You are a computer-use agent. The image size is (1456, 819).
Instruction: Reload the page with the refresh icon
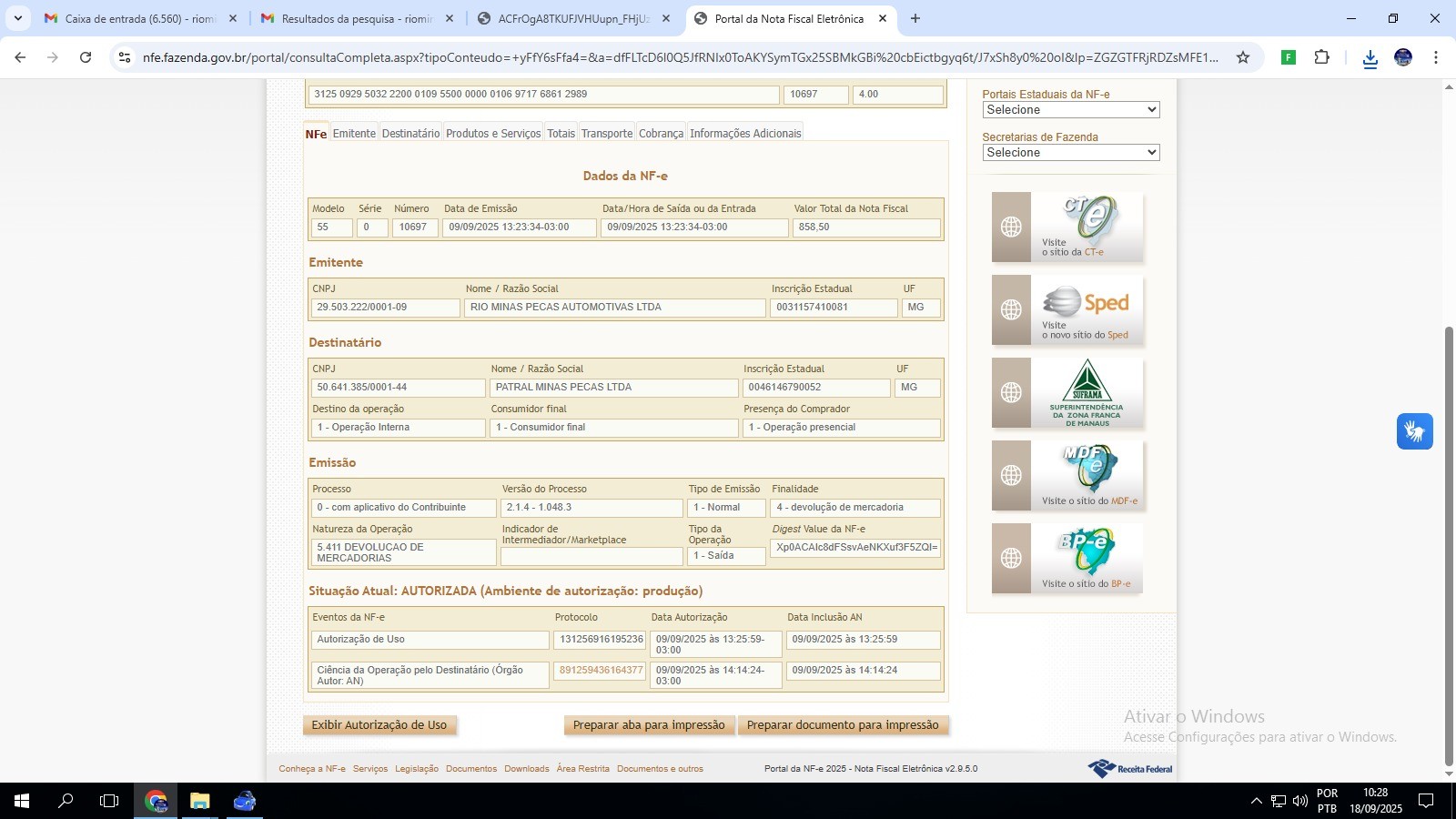pyautogui.click(x=86, y=57)
